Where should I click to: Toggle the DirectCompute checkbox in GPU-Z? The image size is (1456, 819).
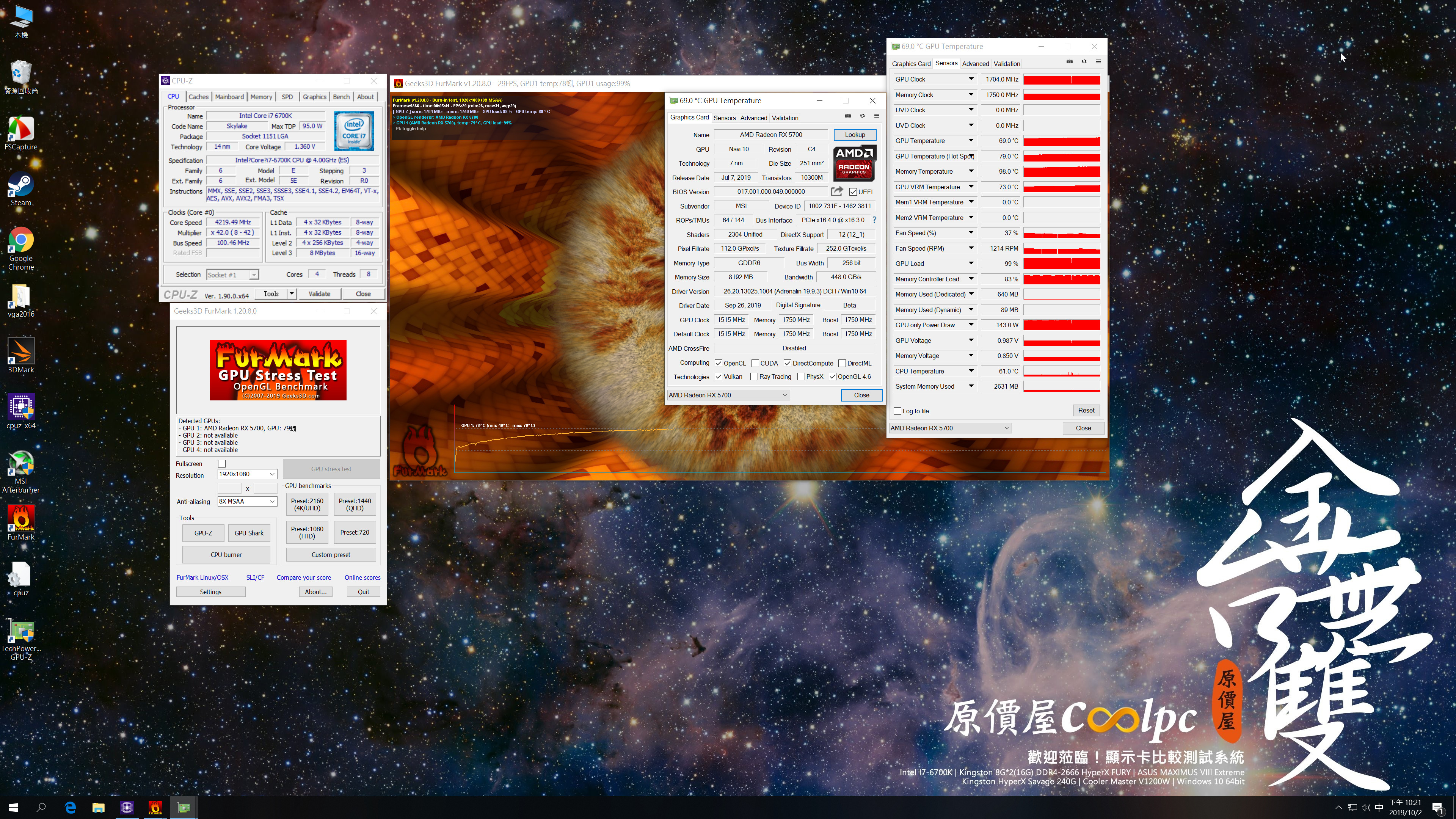pyautogui.click(x=788, y=364)
